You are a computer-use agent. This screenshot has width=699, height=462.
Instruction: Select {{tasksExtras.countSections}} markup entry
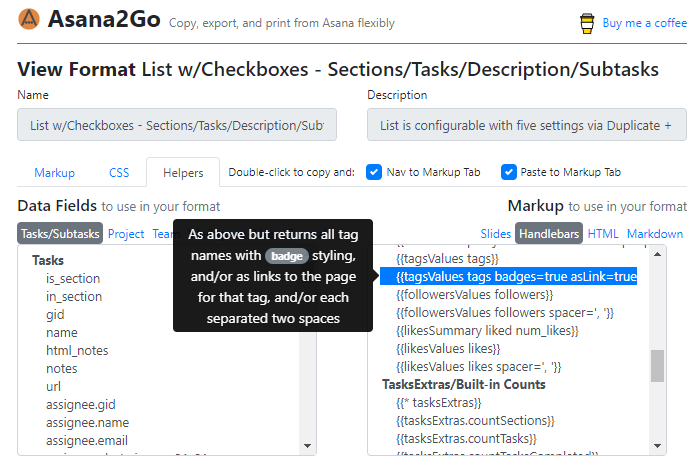475,421
